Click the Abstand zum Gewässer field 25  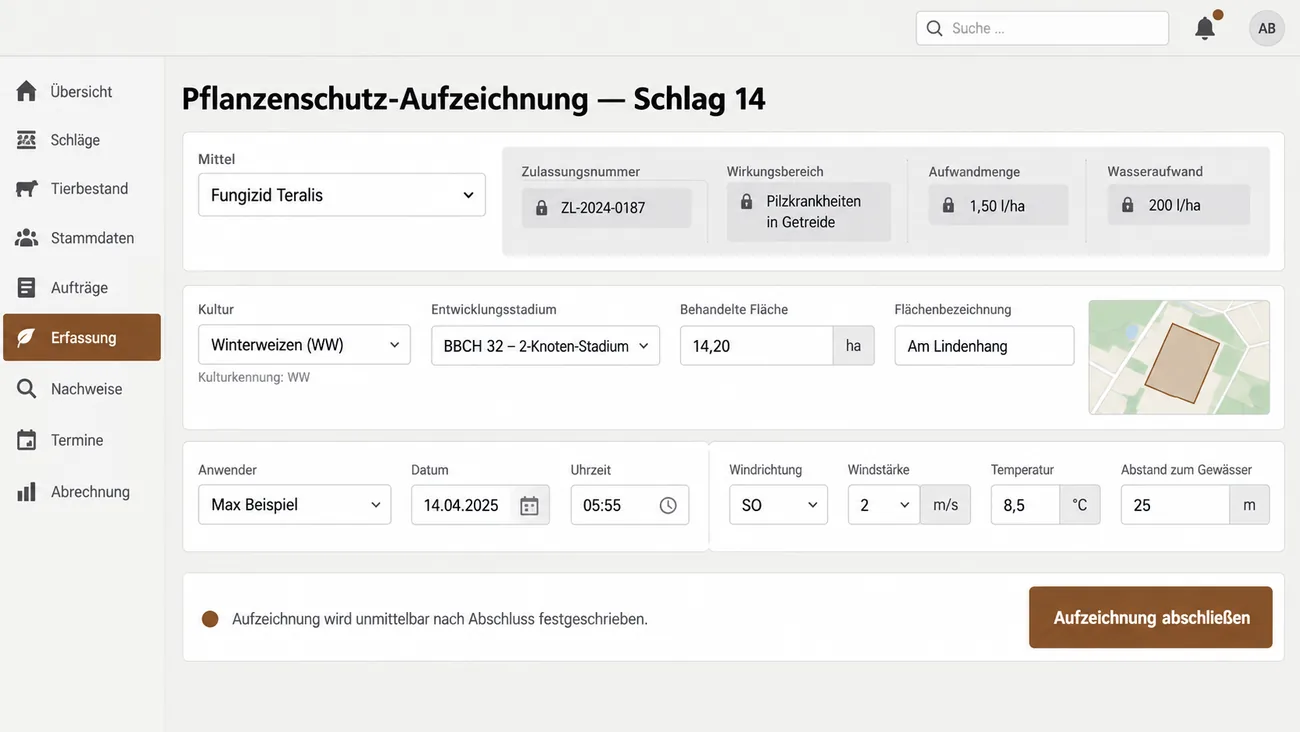pos(1175,505)
